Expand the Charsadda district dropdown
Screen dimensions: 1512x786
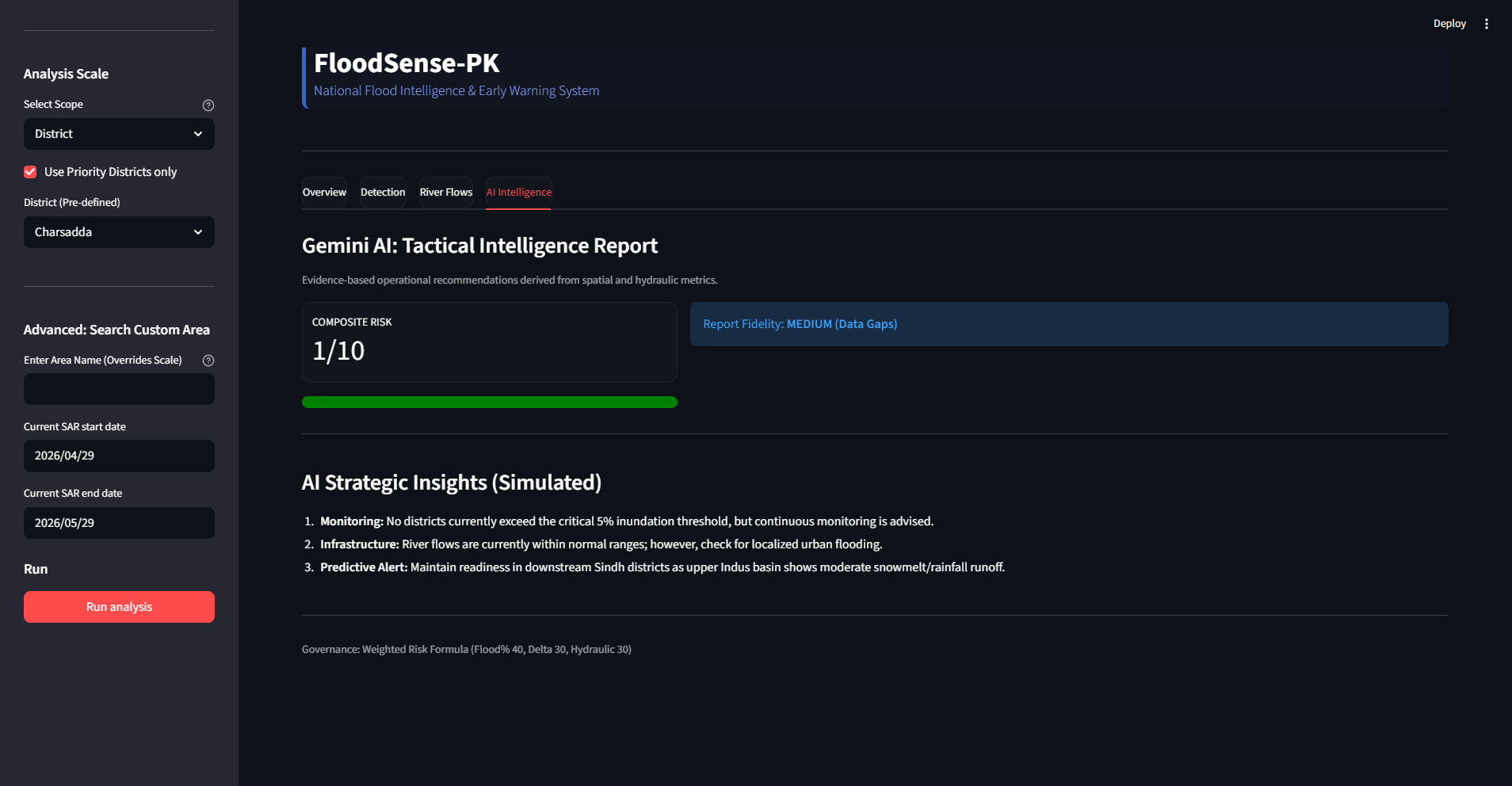point(119,232)
